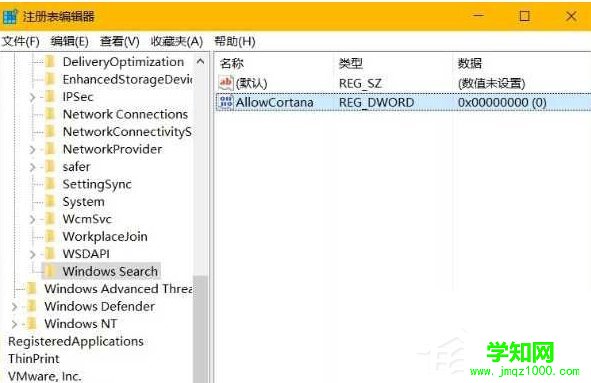Select the AllowCortana value name
Screen dimensions: 591x383
(x=274, y=102)
